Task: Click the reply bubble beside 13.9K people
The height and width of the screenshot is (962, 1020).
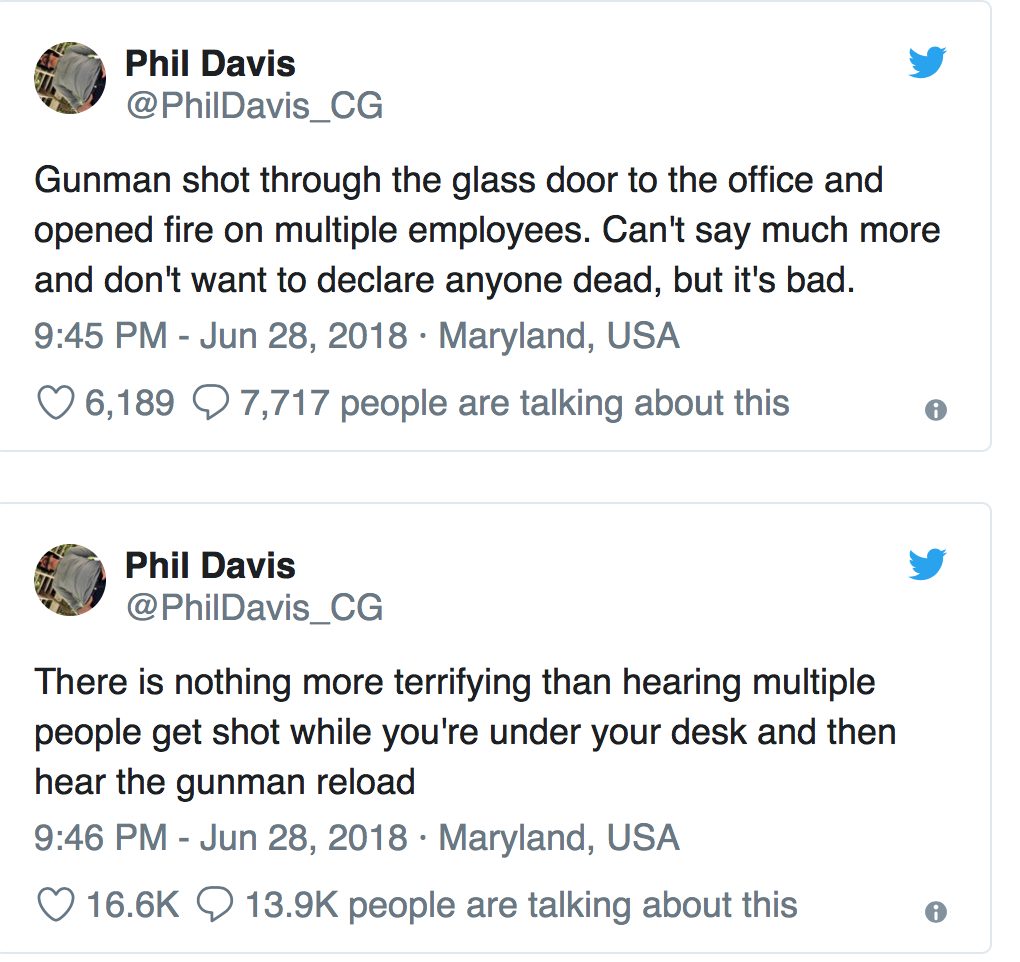Action: point(214,906)
